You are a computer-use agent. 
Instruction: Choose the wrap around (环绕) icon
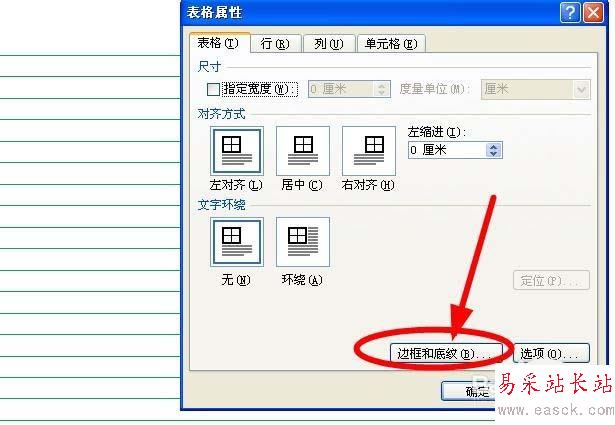(x=303, y=242)
